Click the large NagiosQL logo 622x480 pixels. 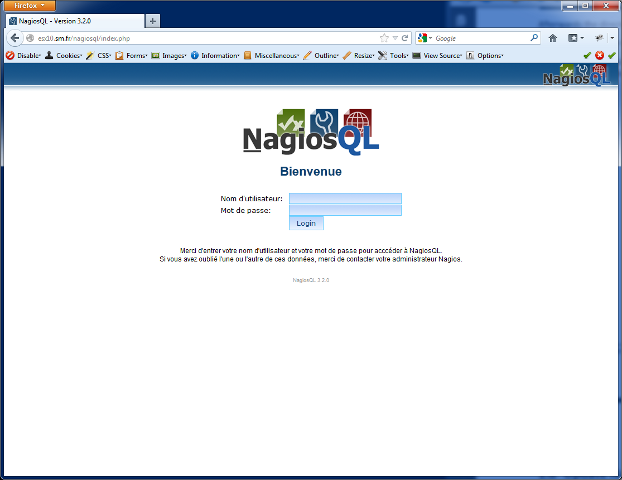click(x=311, y=132)
